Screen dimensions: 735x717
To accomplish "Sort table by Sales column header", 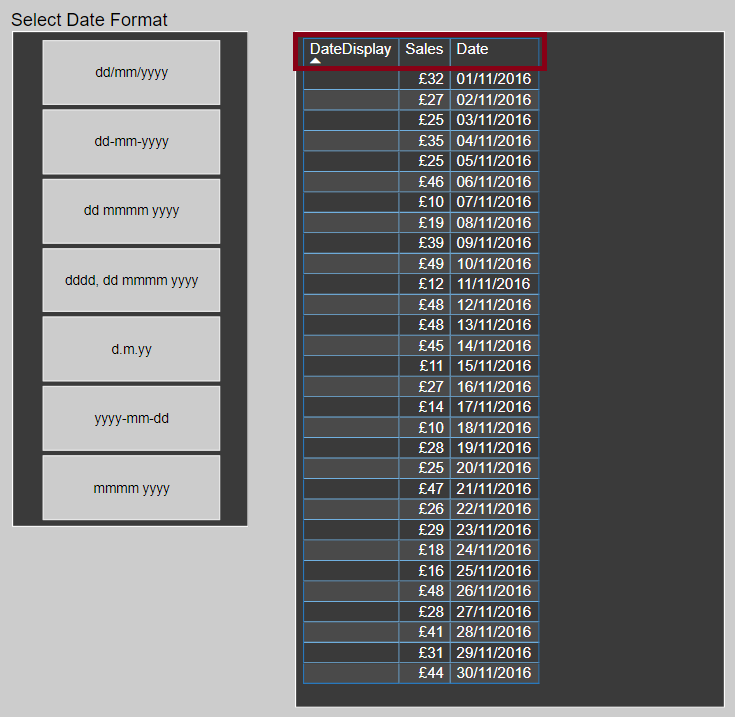I will point(424,49).
